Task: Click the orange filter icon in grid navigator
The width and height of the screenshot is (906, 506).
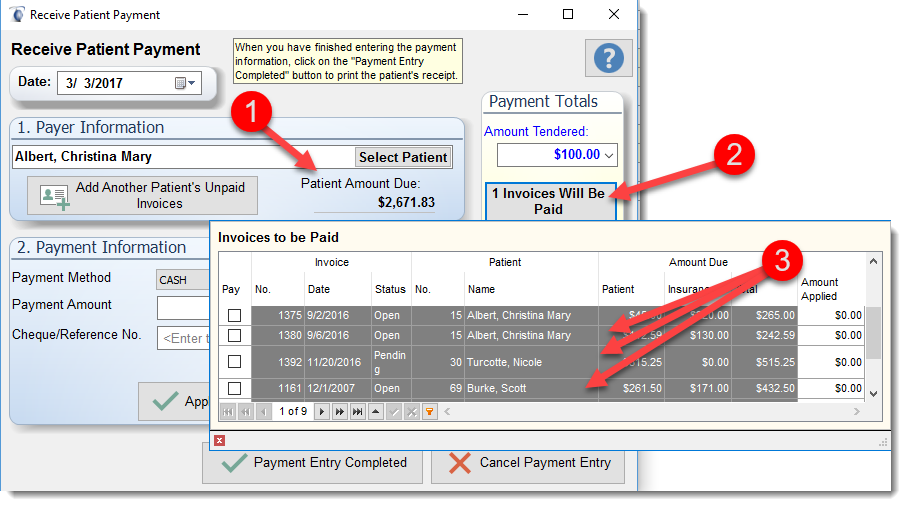Action: tap(430, 412)
